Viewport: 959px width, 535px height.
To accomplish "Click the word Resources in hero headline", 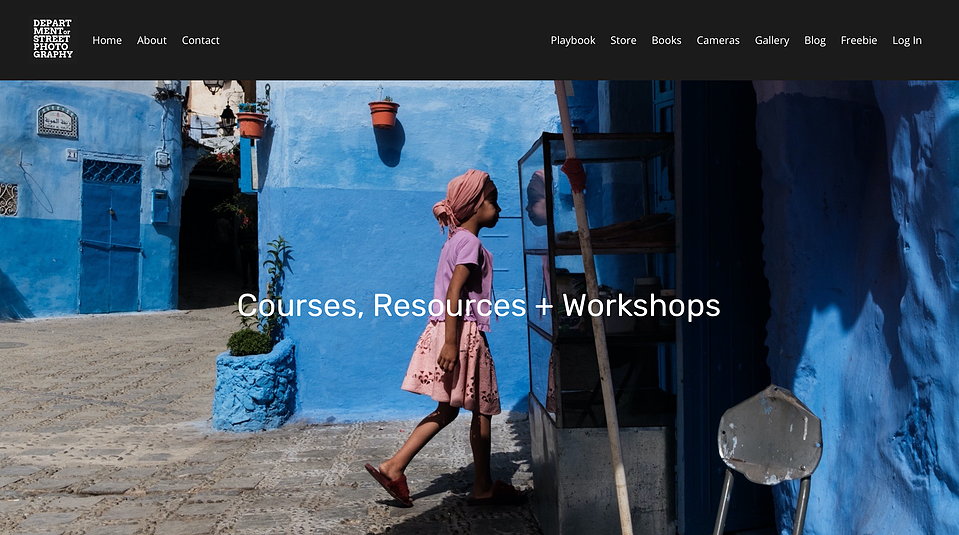I will 450,305.
